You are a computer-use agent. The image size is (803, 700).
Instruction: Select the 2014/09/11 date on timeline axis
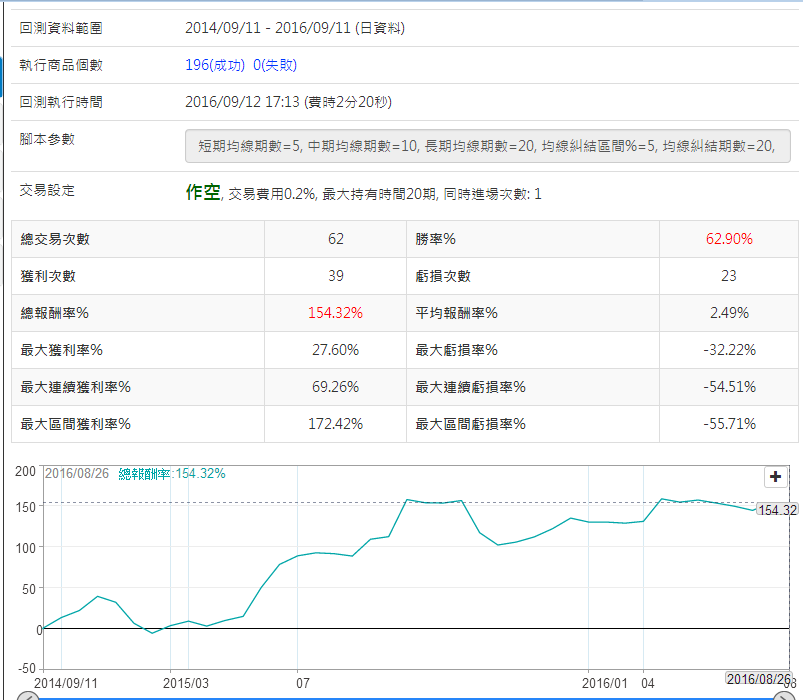point(67,681)
